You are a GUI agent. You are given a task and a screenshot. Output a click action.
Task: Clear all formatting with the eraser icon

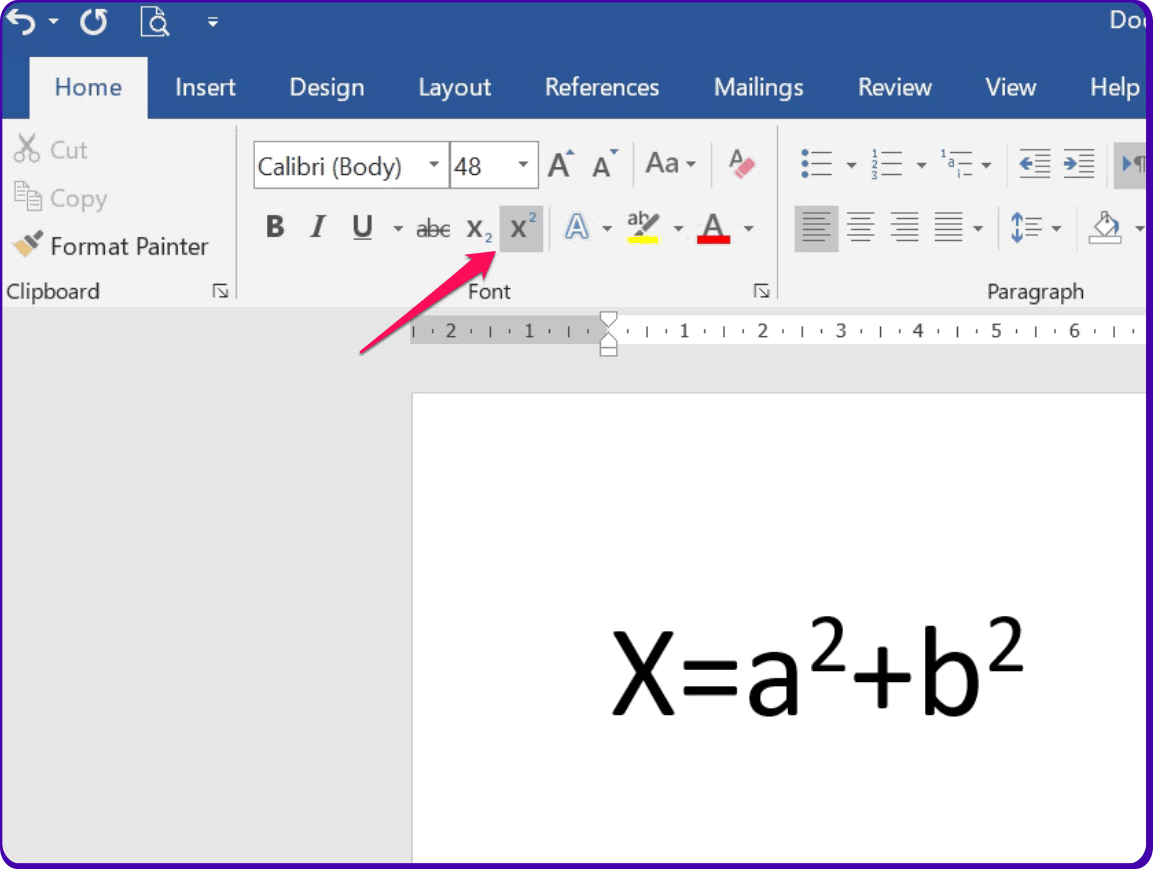pos(740,164)
